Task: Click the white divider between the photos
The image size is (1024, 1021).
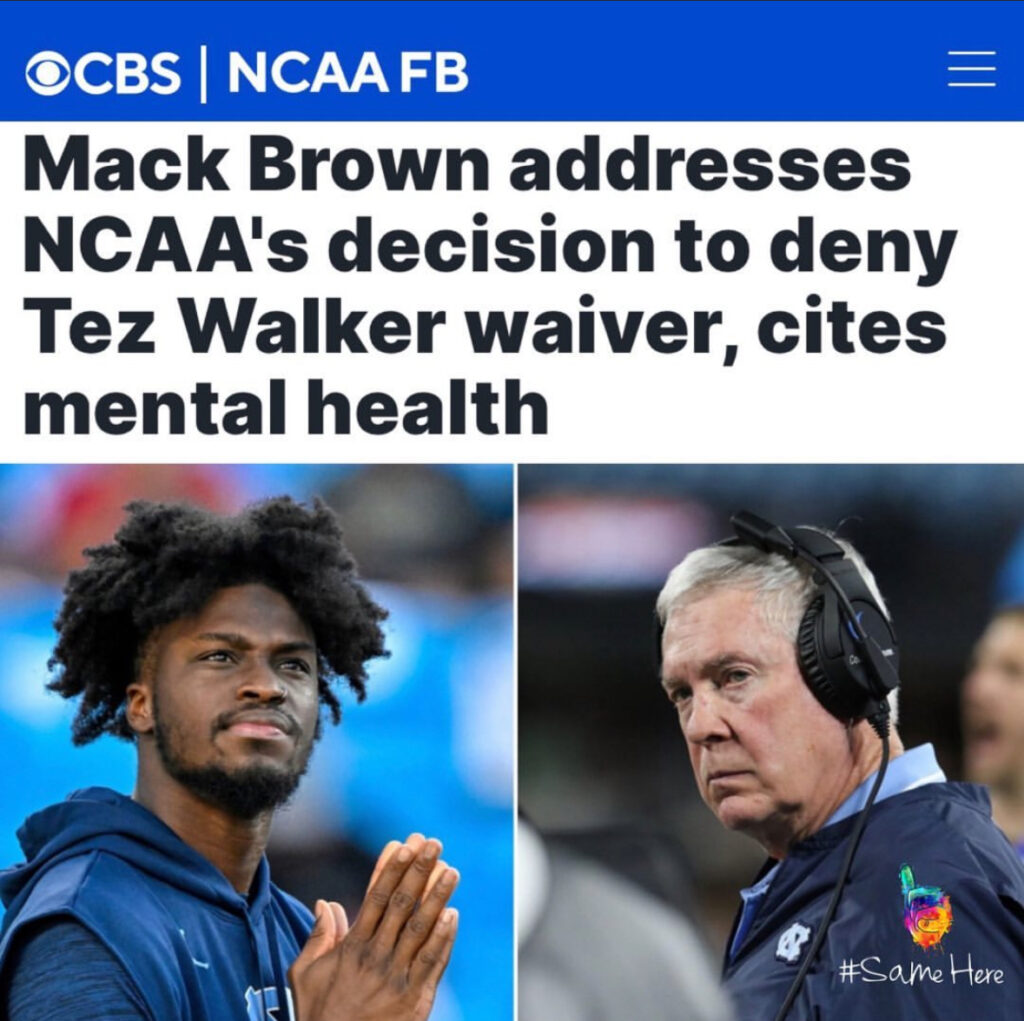Action: pos(517,742)
